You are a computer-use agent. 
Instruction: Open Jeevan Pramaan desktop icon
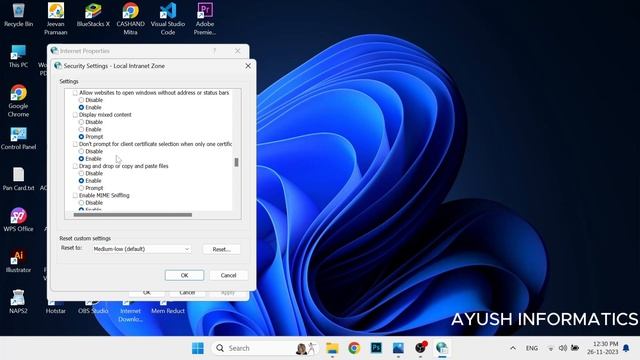[x=56, y=19]
